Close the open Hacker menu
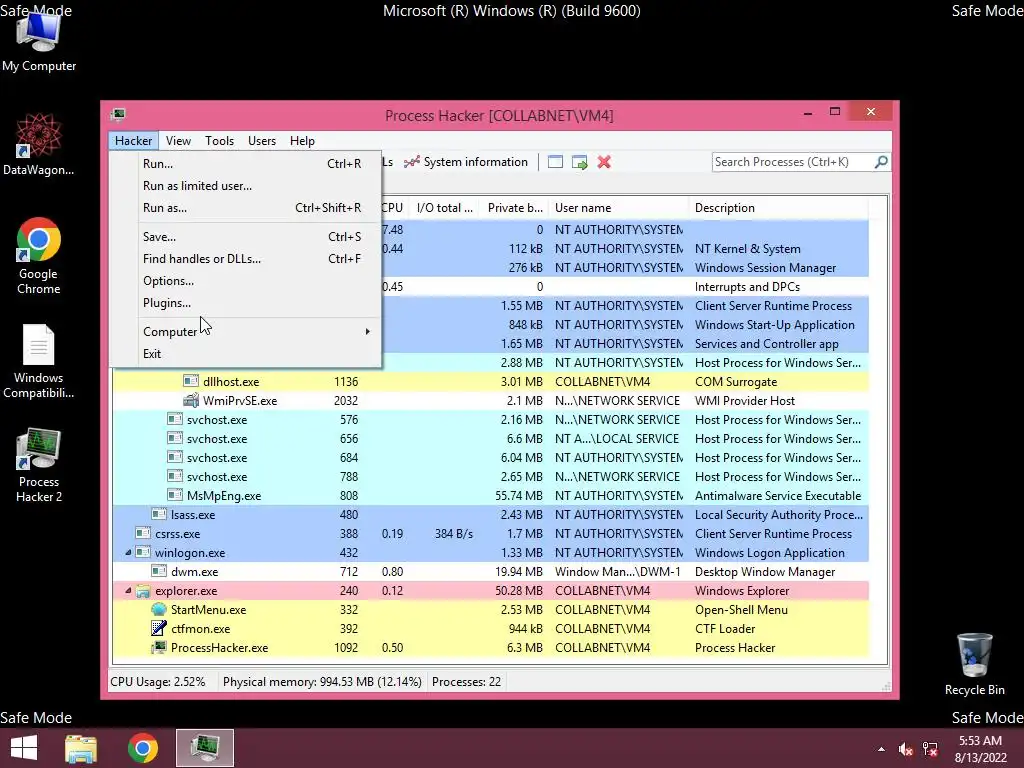Image resolution: width=1024 pixels, height=768 pixels. [x=133, y=140]
